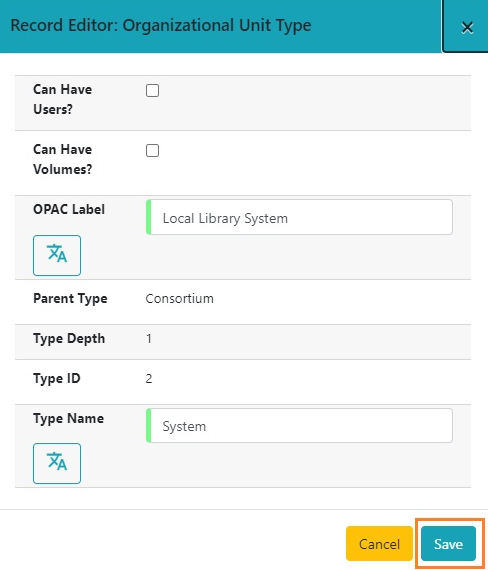Click the Parent Type label
The width and height of the screenshot is (488, 570).
tap(70, 298)
